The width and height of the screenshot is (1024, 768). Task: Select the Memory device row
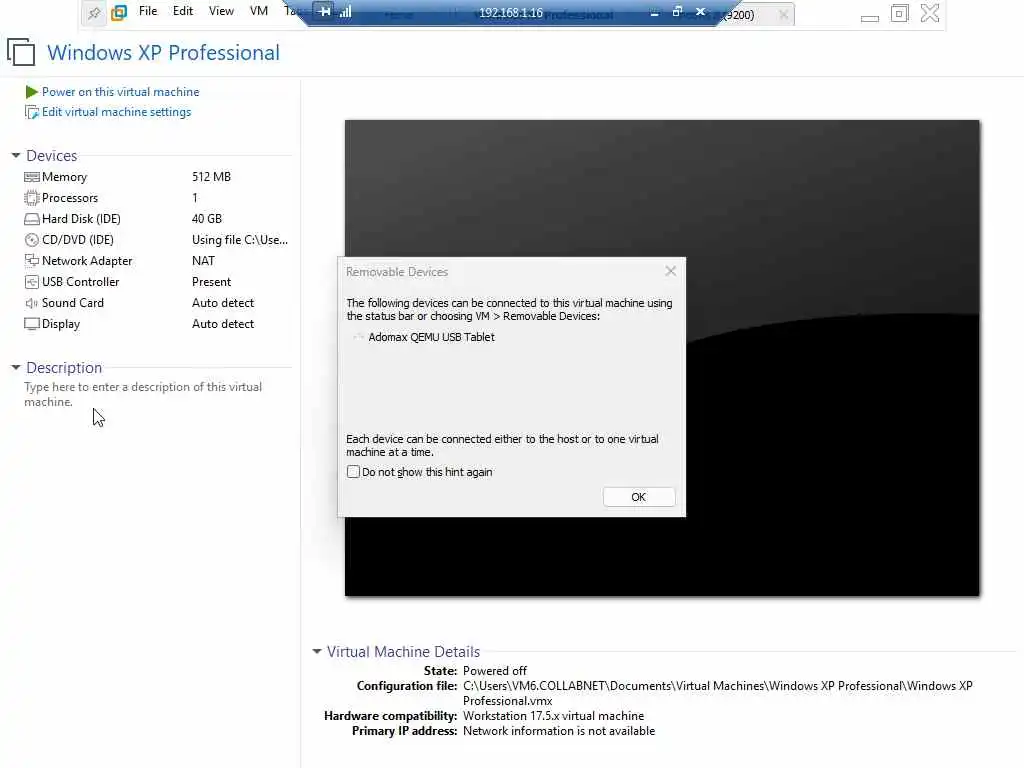pos(157,177)
